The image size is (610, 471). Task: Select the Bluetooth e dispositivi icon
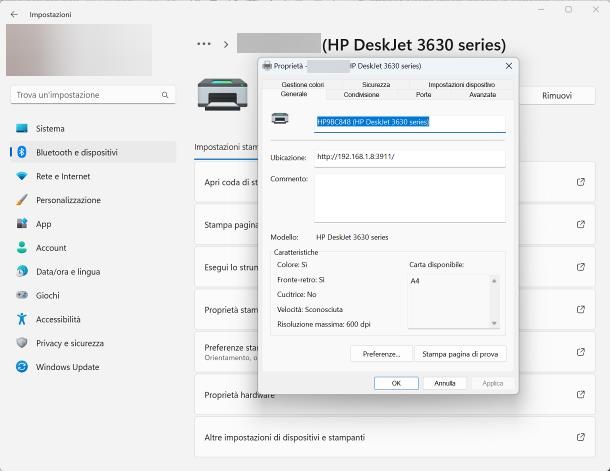22,152
